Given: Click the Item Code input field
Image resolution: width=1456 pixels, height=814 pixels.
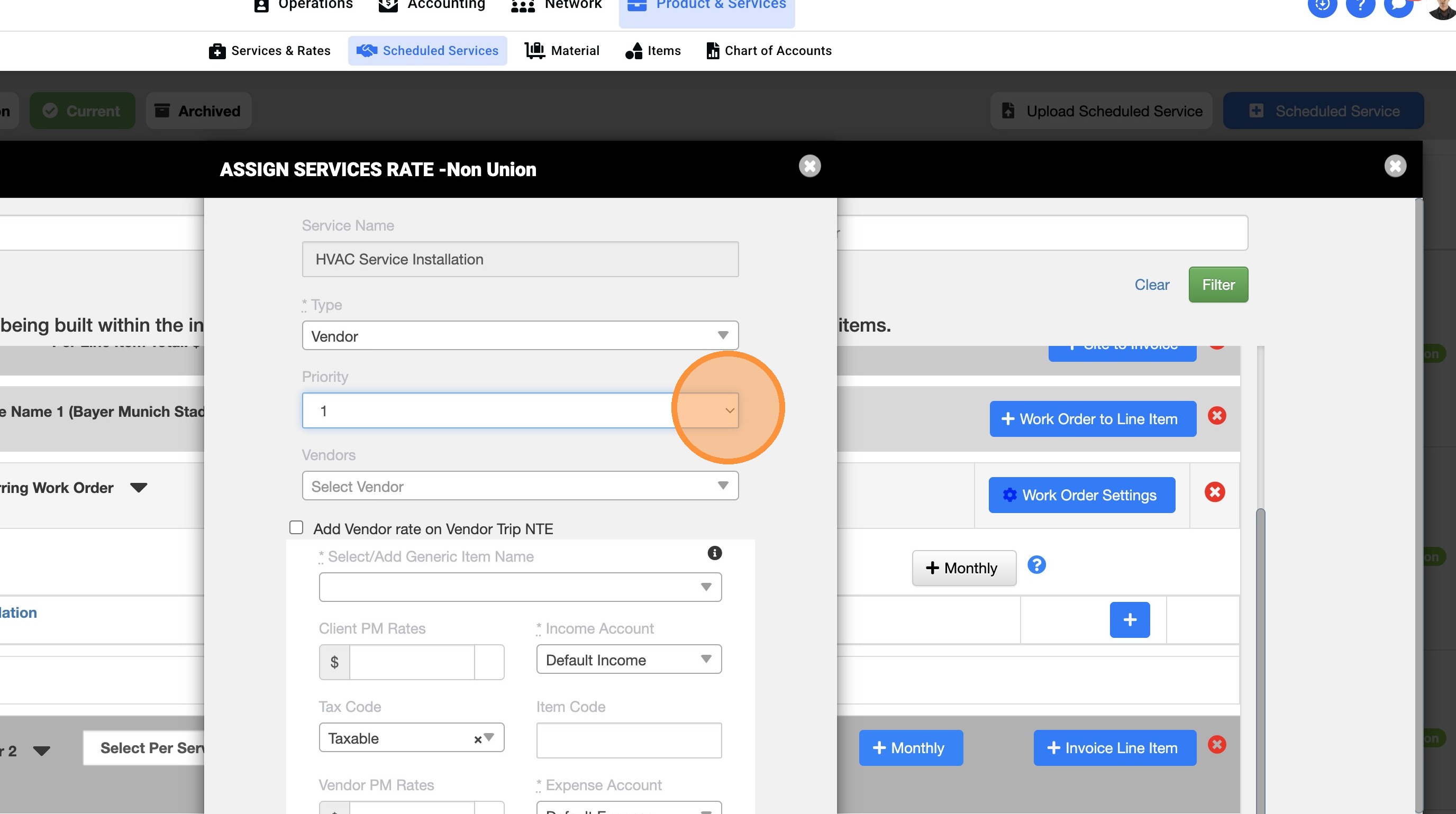Looking at the screenshot, I should [x=628, y=740].
